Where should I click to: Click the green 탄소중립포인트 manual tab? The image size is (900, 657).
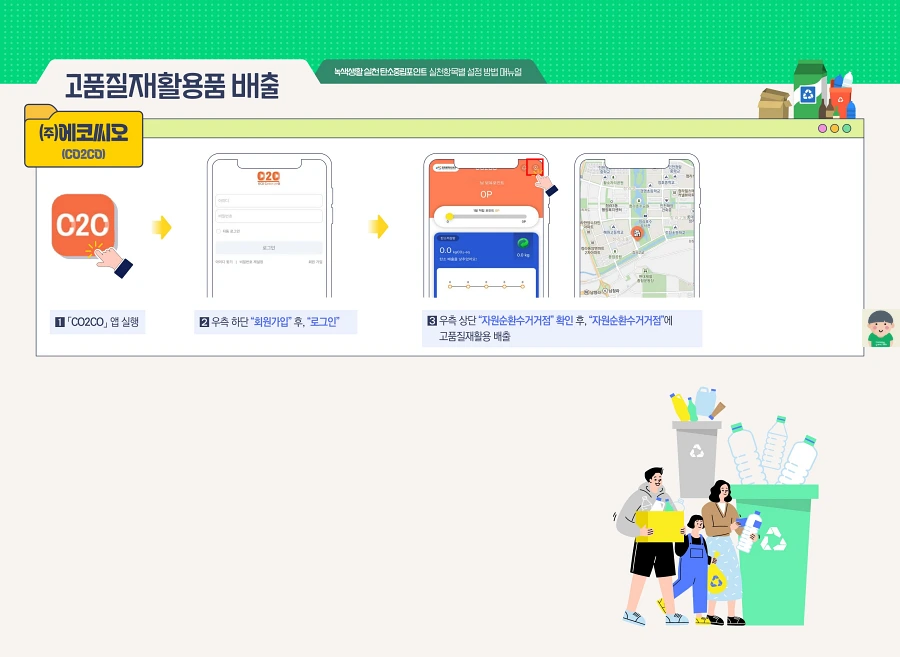tap(429, 72)
